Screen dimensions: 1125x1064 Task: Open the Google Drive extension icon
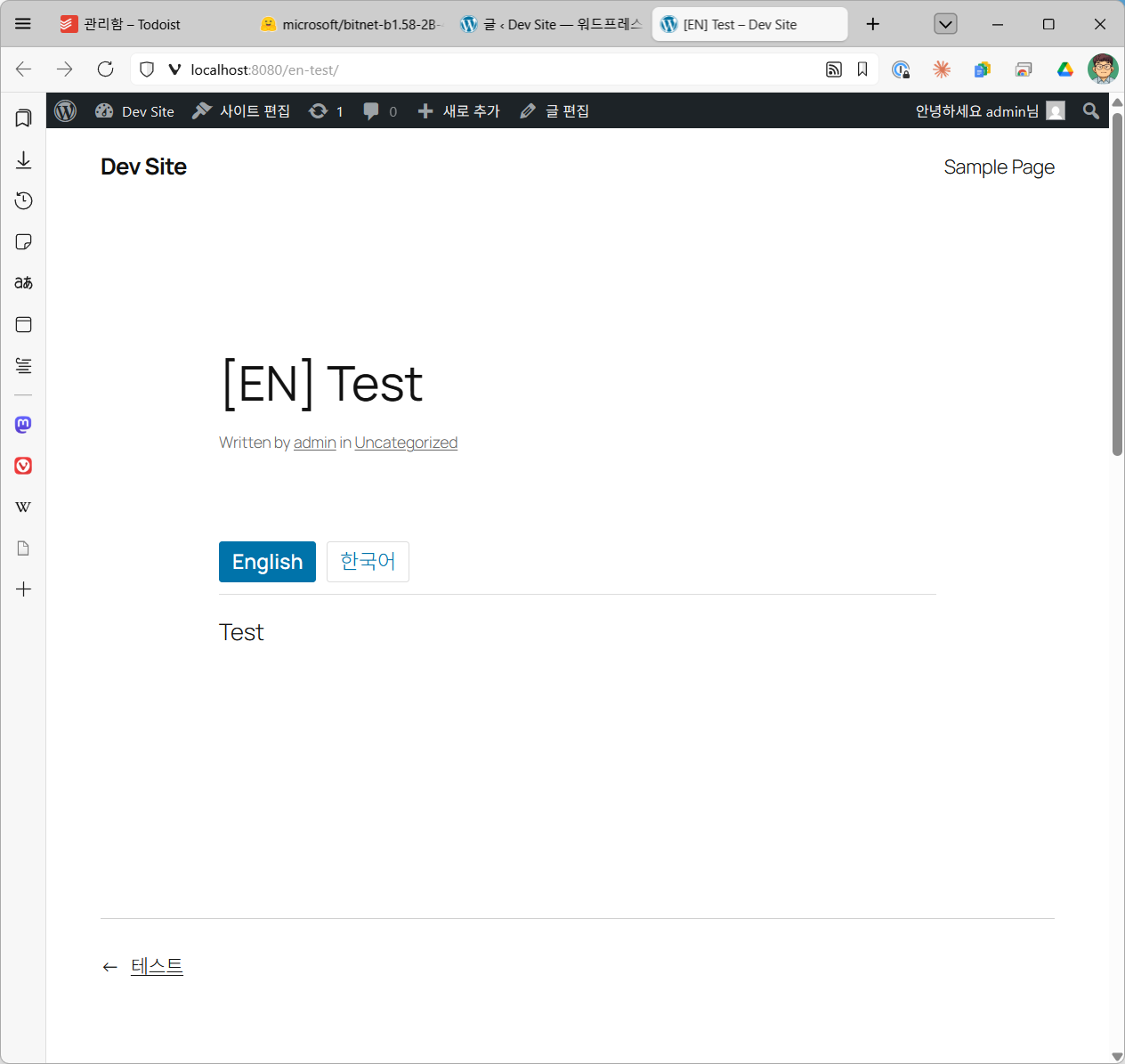[x=1064, y=69]
